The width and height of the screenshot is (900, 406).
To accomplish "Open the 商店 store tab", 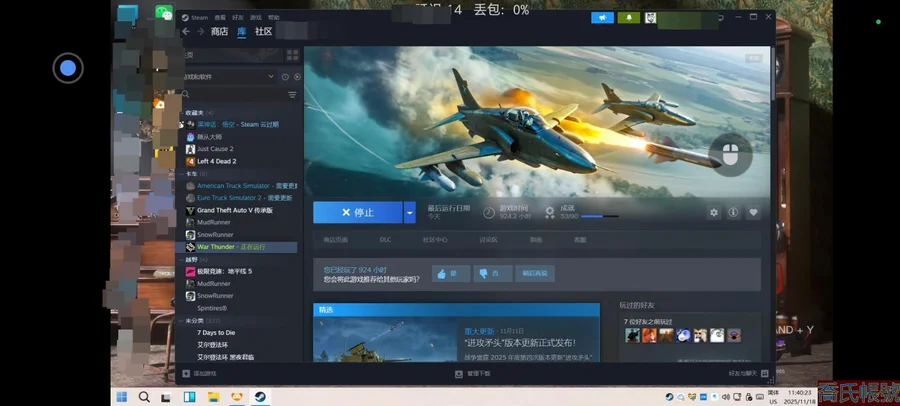I will point(219,32).
